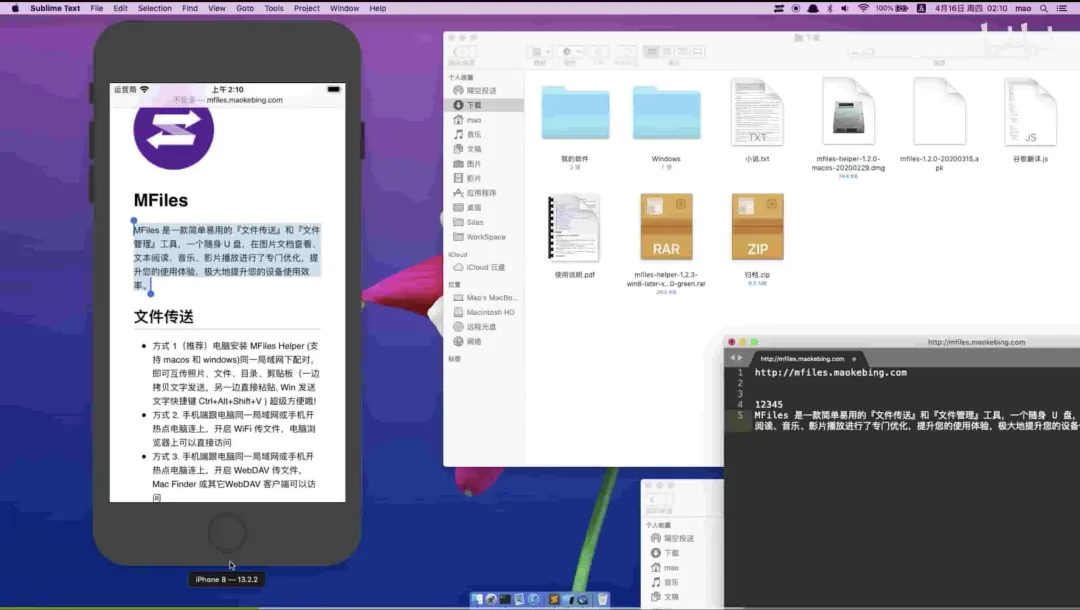The image size is (1080, 610).
Task: Click the iPhone simulator home button
Action: coord(227,533)
